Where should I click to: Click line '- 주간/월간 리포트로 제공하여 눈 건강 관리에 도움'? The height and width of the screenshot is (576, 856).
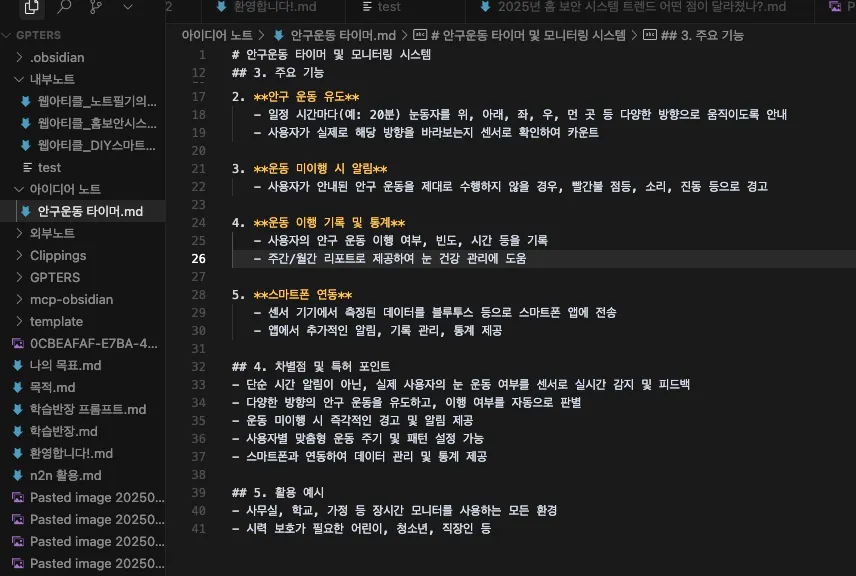pos(390,259)
